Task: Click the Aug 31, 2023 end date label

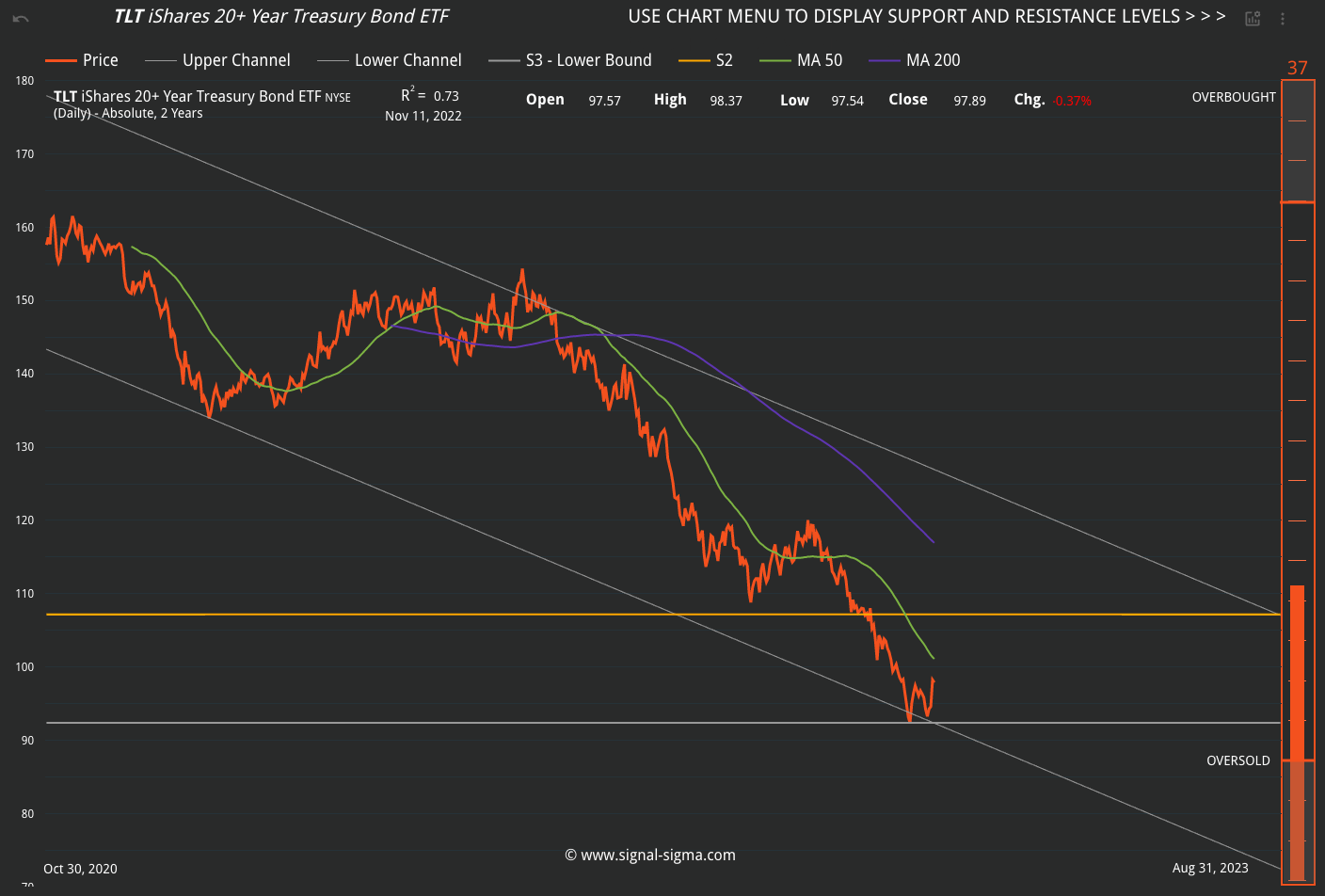Action: tap(1210, 868)
